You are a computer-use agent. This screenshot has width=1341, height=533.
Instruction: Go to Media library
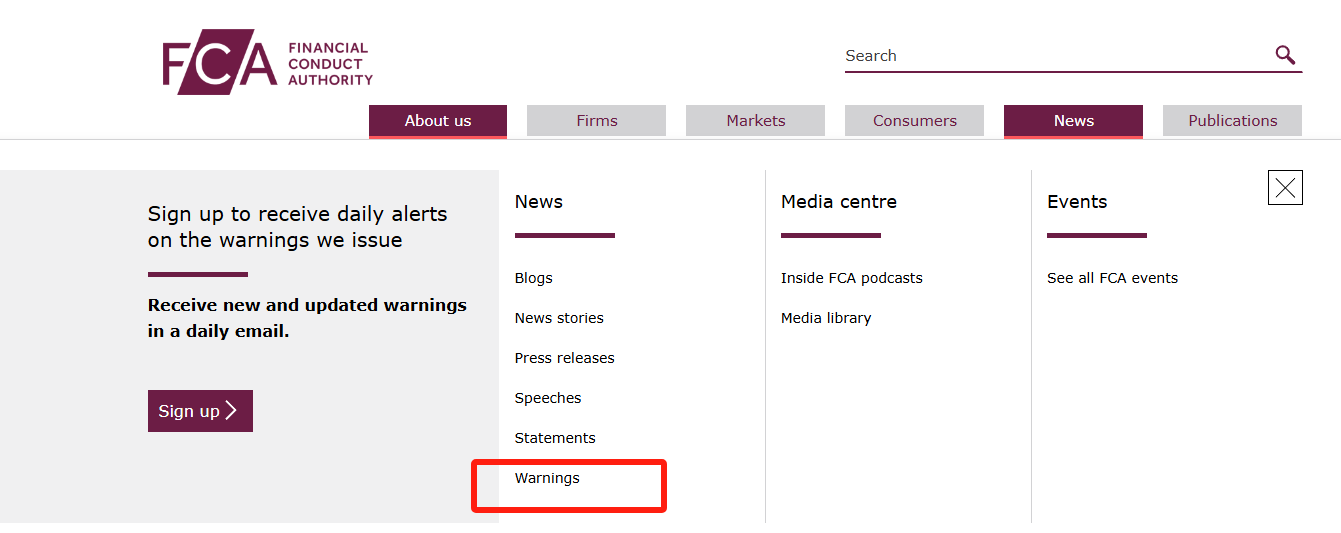826,318
